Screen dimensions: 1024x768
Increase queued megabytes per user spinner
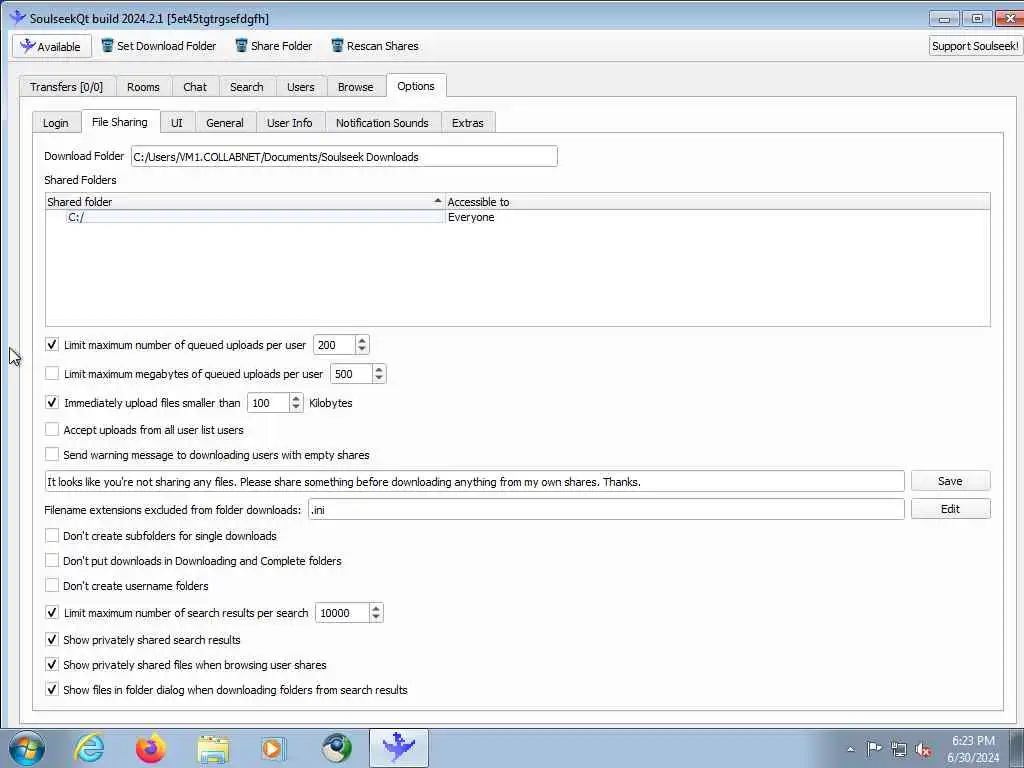(x=379, y=370)
